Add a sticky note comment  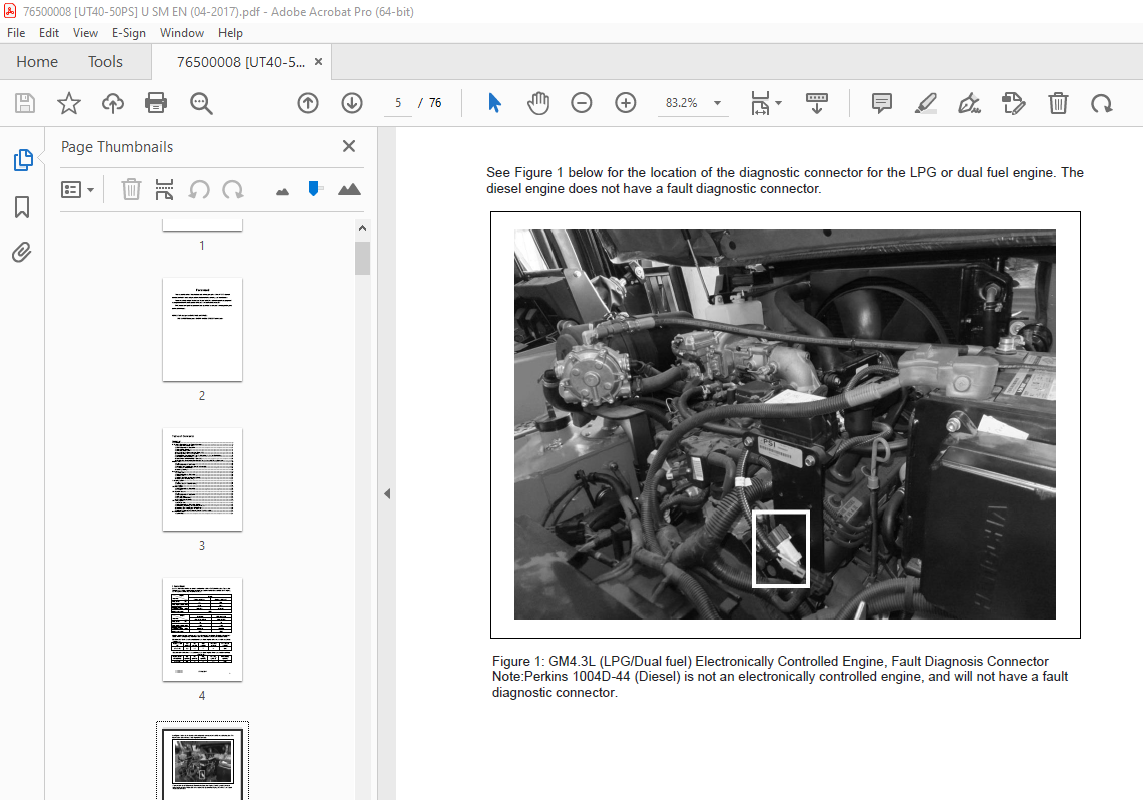(x=881, y=103)
